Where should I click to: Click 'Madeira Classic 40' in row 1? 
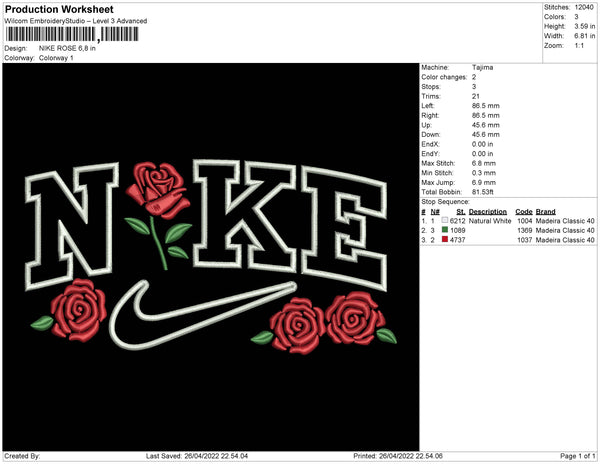click(x=565, y=221)
